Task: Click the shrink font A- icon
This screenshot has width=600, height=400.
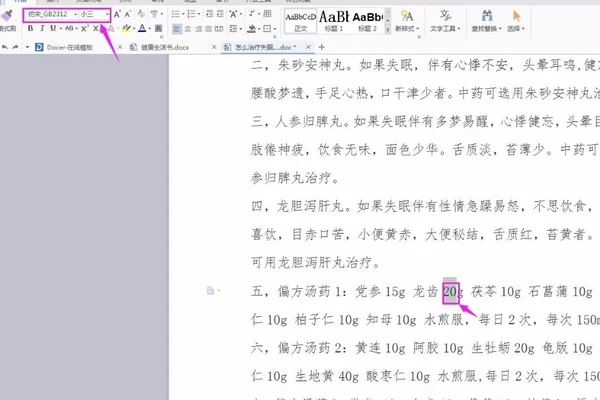Action: coord(128,15)
